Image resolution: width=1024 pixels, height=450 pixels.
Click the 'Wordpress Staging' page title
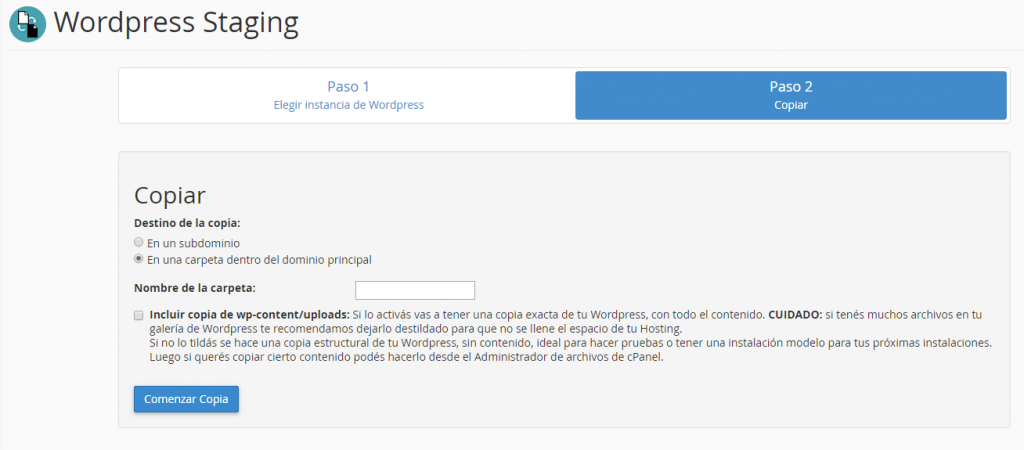coord(176,23)
